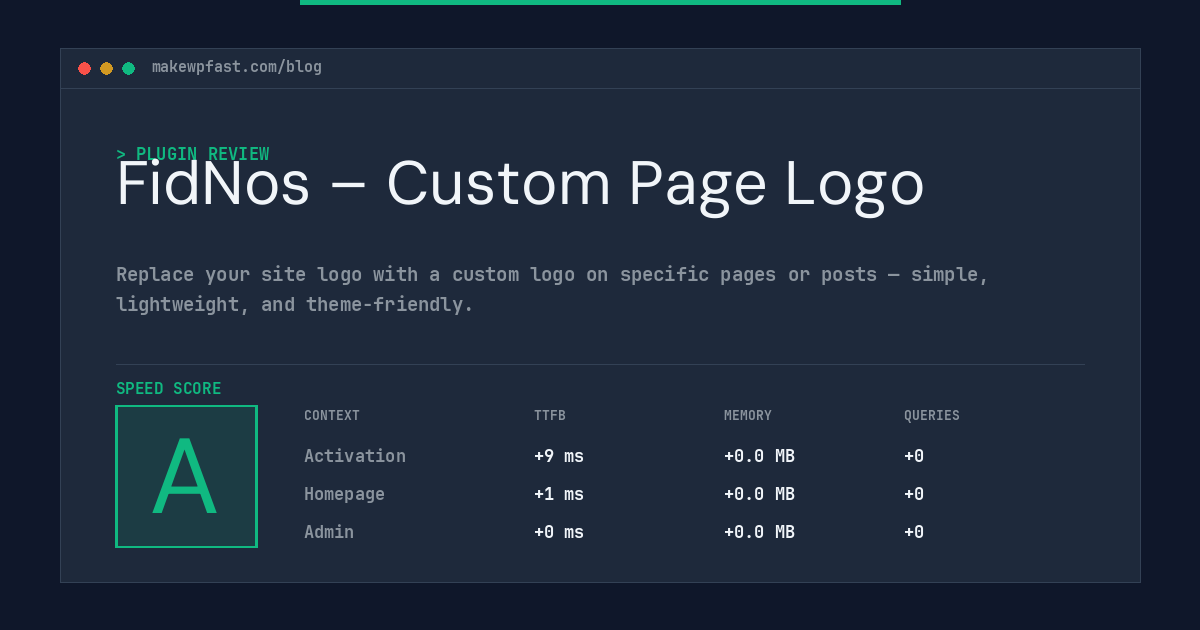Click the '+9 ms' Activation TTFB value
This screenshot has height=630, width=1200.
coord(559,456)
